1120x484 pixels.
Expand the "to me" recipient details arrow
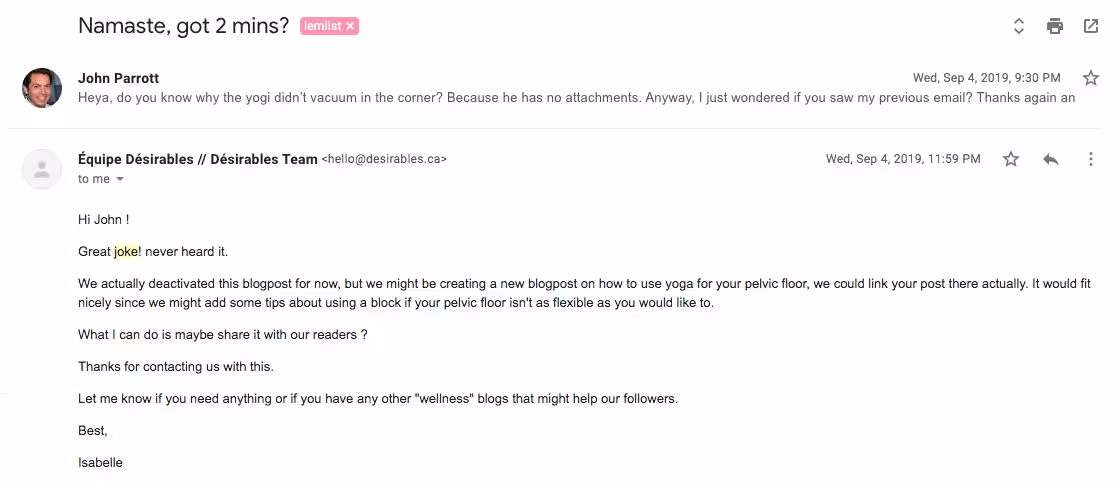(120, 179)
